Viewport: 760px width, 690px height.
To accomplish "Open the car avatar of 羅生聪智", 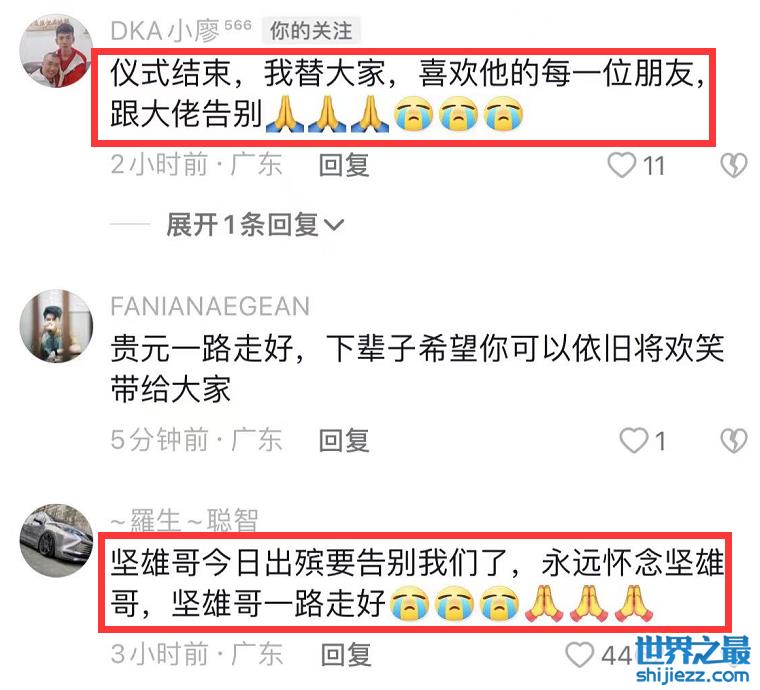I will click(x=56, y=540).
